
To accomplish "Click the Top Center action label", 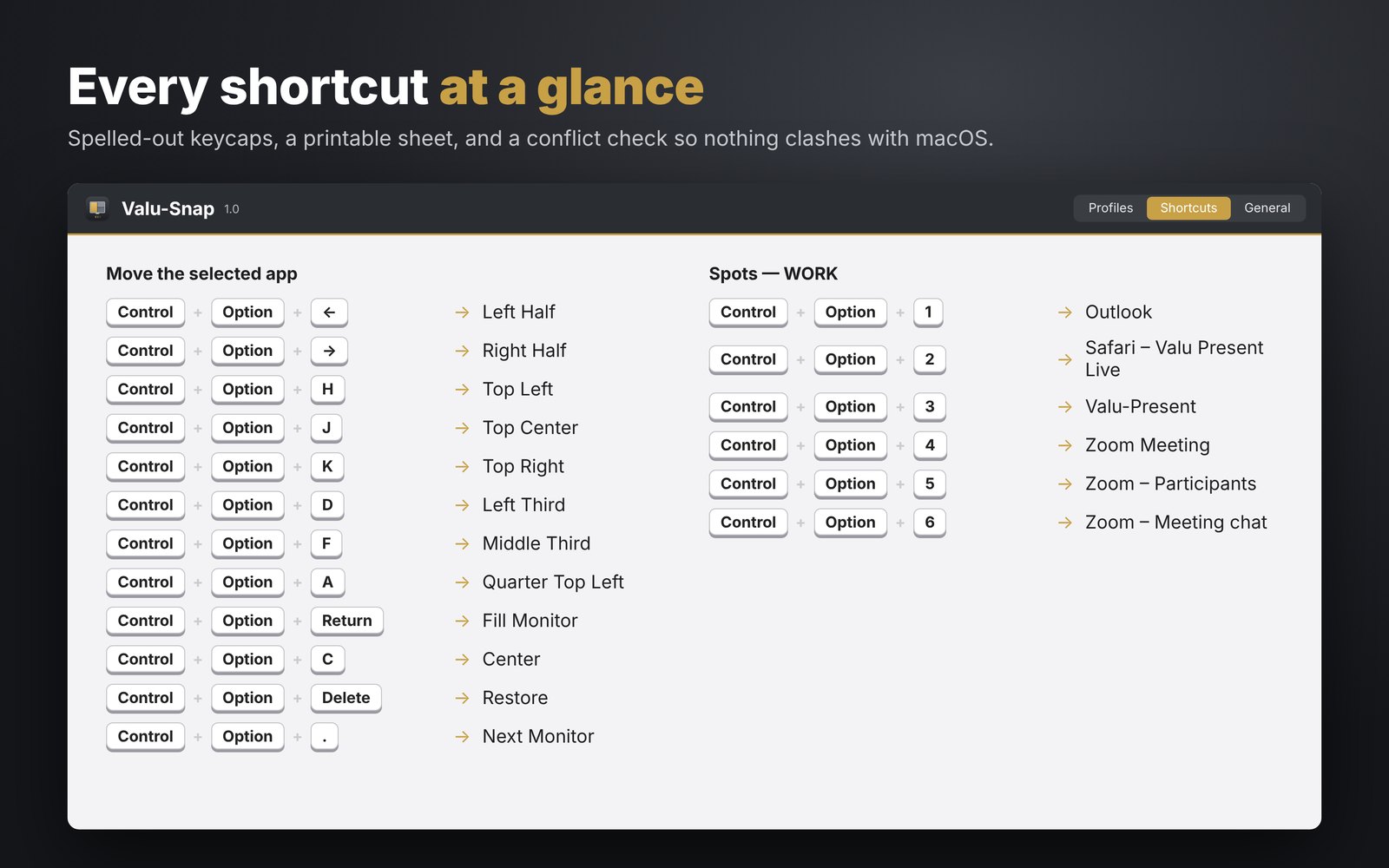I will click(x=530, y=428).
